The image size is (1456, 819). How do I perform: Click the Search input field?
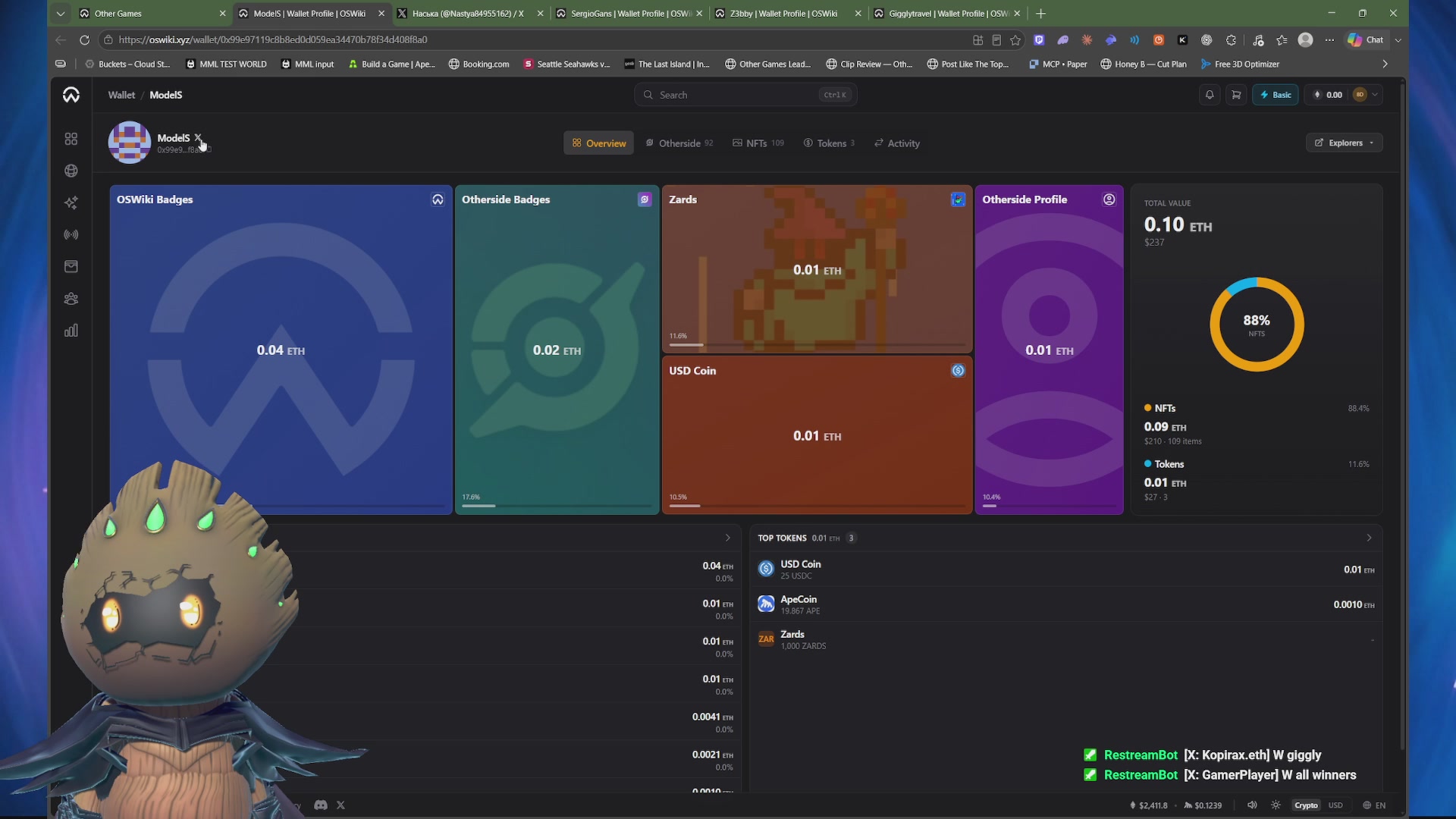745,95
